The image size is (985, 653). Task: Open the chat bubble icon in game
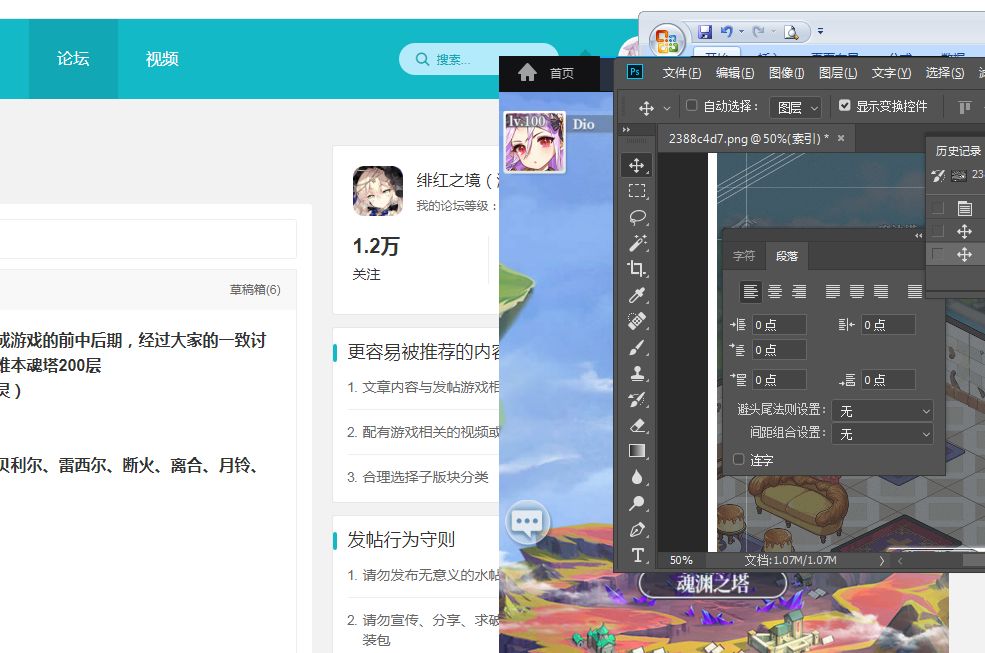526,522
